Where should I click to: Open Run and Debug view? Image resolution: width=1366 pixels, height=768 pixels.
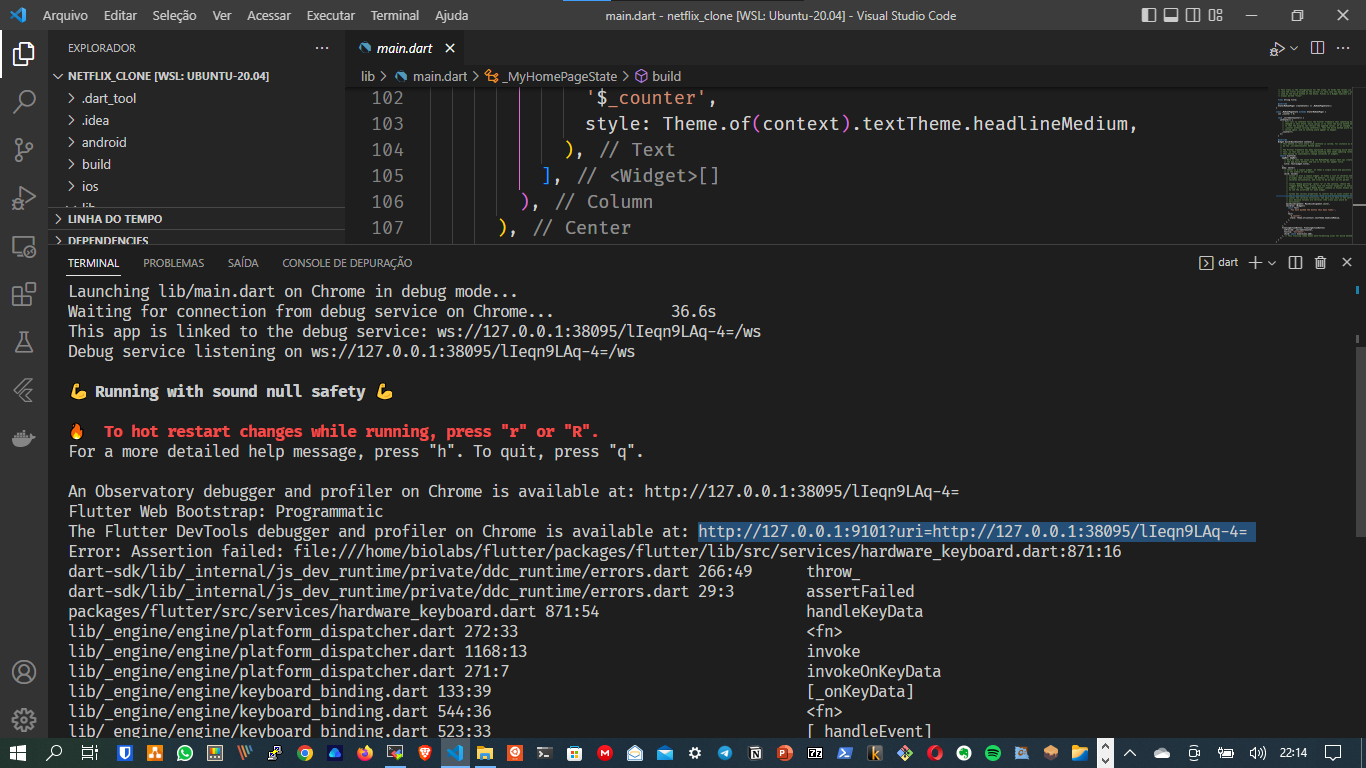(24, 198)
